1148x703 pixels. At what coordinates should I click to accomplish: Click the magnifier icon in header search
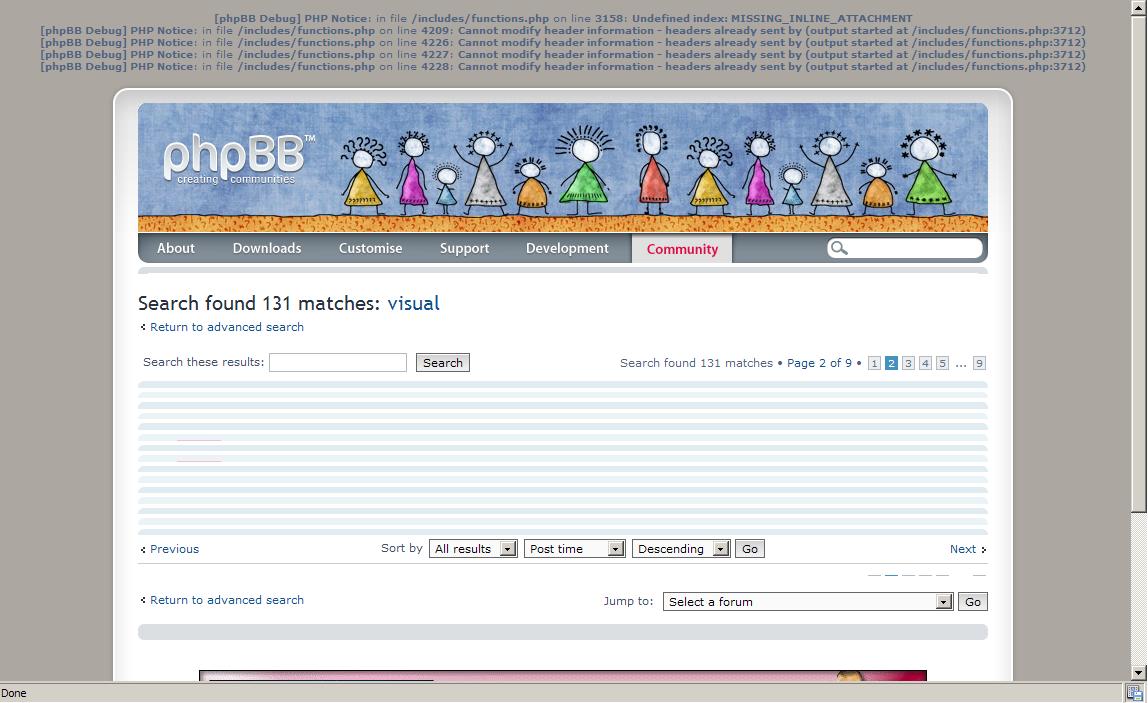click(x=840, y=248)
